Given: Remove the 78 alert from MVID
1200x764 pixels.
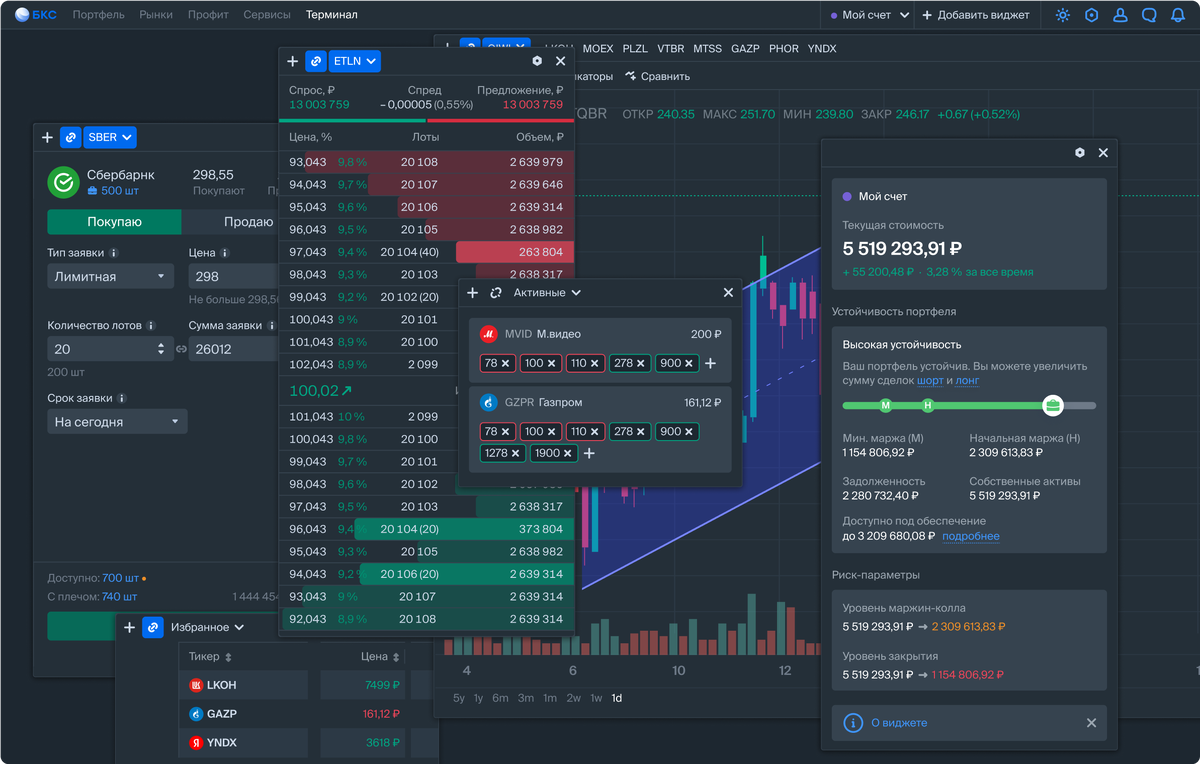Looking at the screenshot, I should (x=505, y=364).
